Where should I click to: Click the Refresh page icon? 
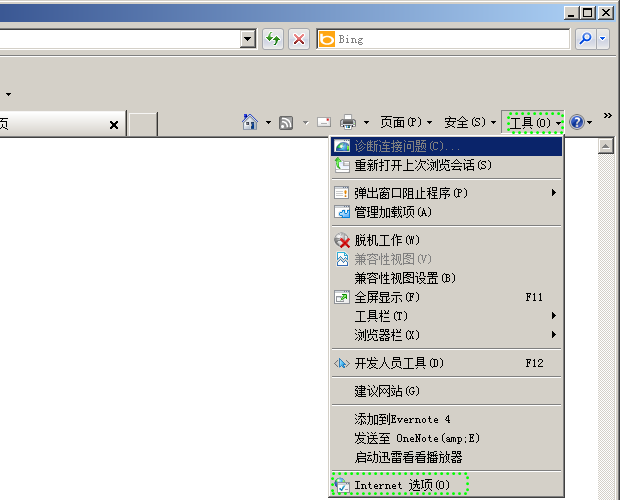tap(273, 39)
